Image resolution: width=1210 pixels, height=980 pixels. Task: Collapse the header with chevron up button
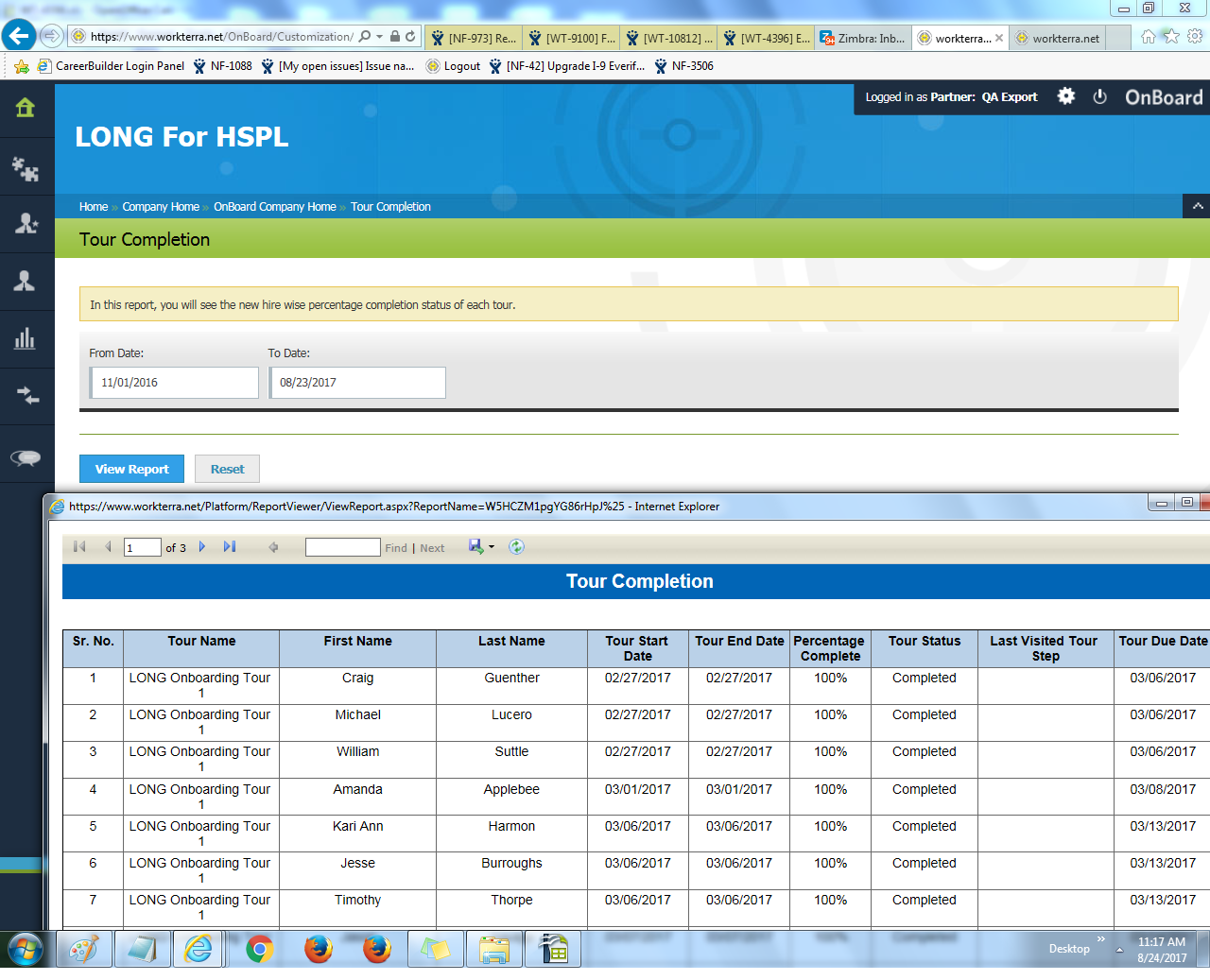click(x=1197, y=206)
